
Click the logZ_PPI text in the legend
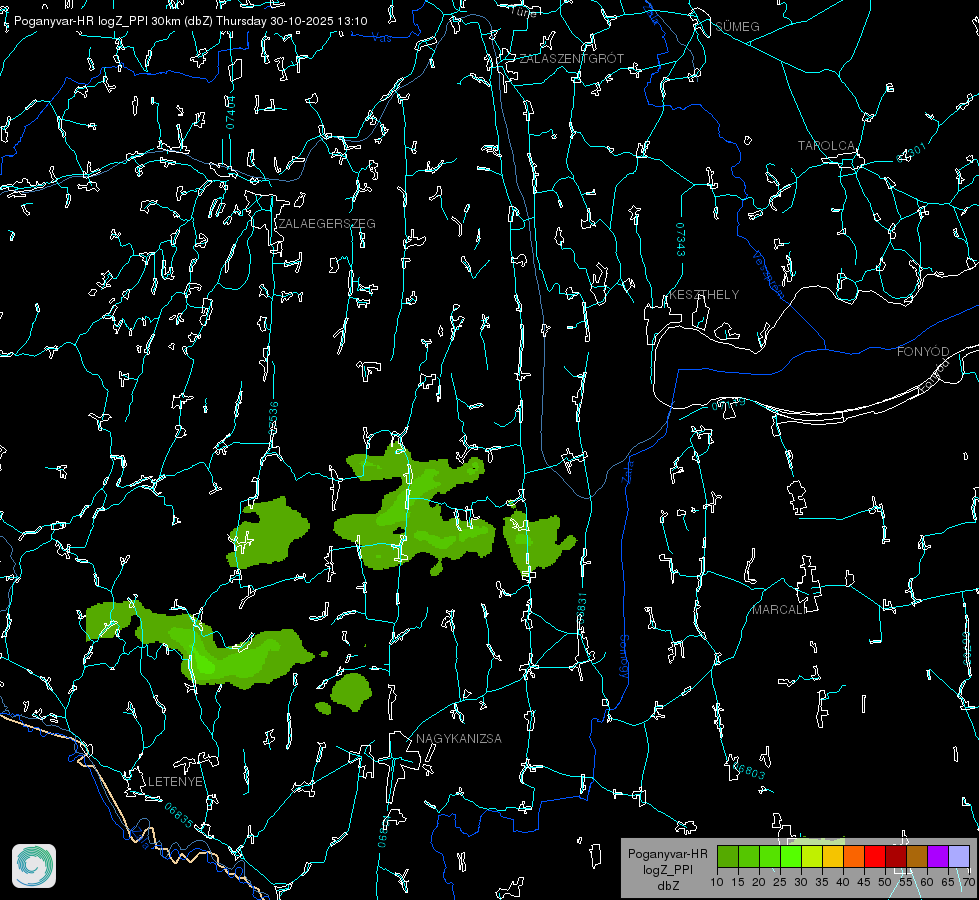[x=668, y=869]
